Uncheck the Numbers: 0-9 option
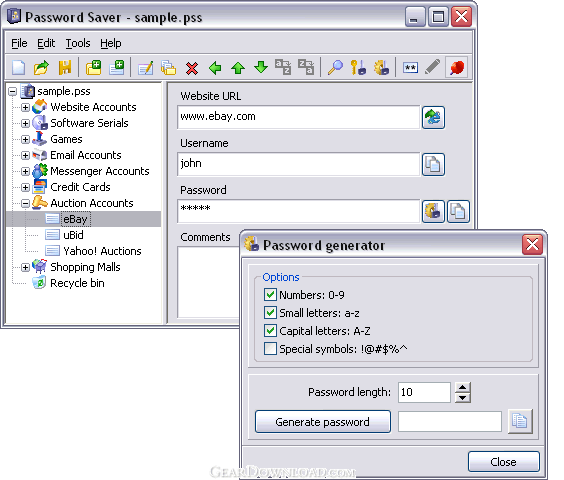This screenshot has width=564, height=480. 270,294
